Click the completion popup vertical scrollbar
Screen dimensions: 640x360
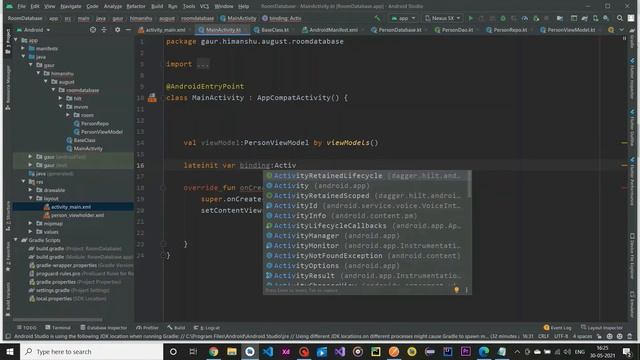click(x=469, y=184)
